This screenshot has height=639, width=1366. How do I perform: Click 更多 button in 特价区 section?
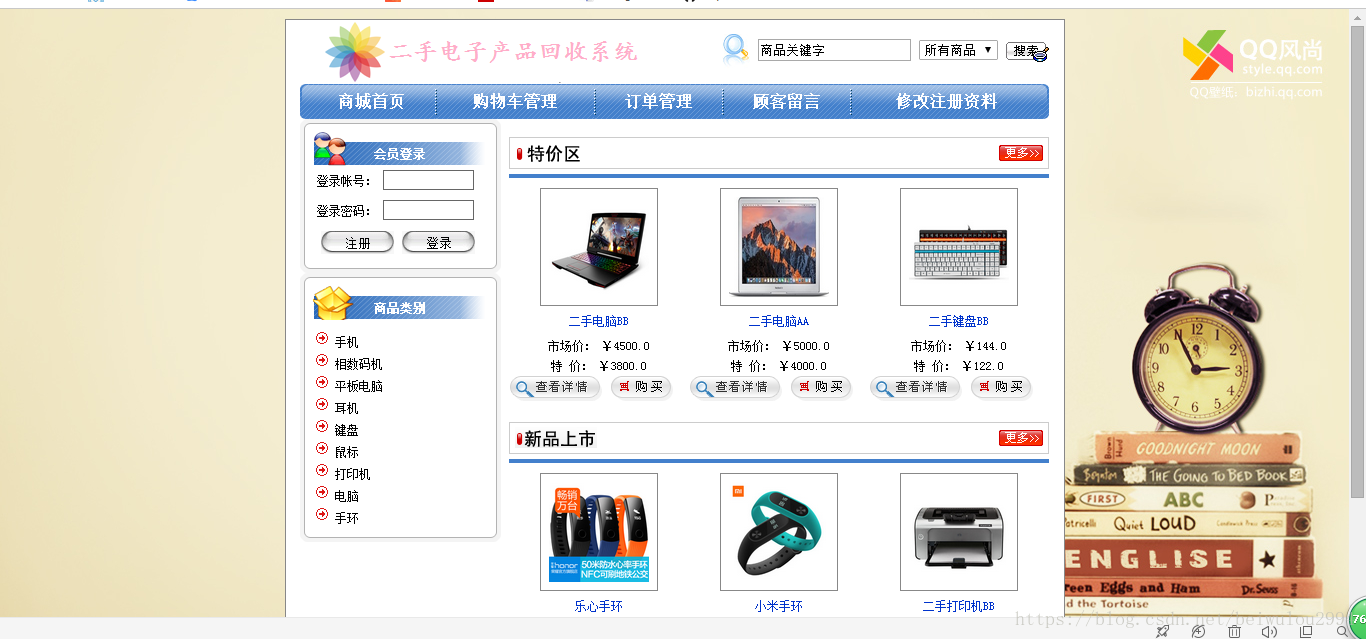pos(1020,153)
